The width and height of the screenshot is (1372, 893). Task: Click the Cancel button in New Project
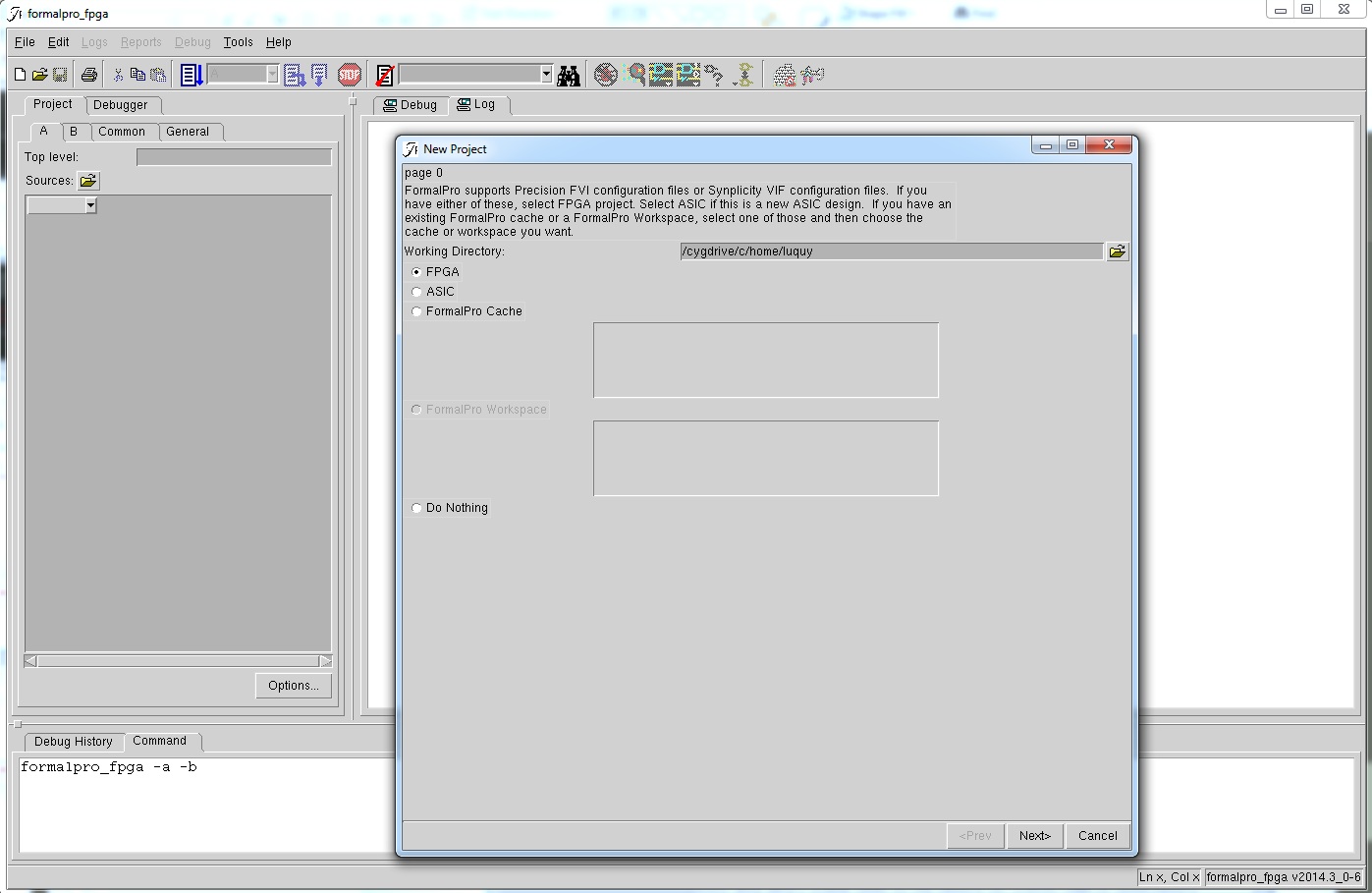(1098, 836)
